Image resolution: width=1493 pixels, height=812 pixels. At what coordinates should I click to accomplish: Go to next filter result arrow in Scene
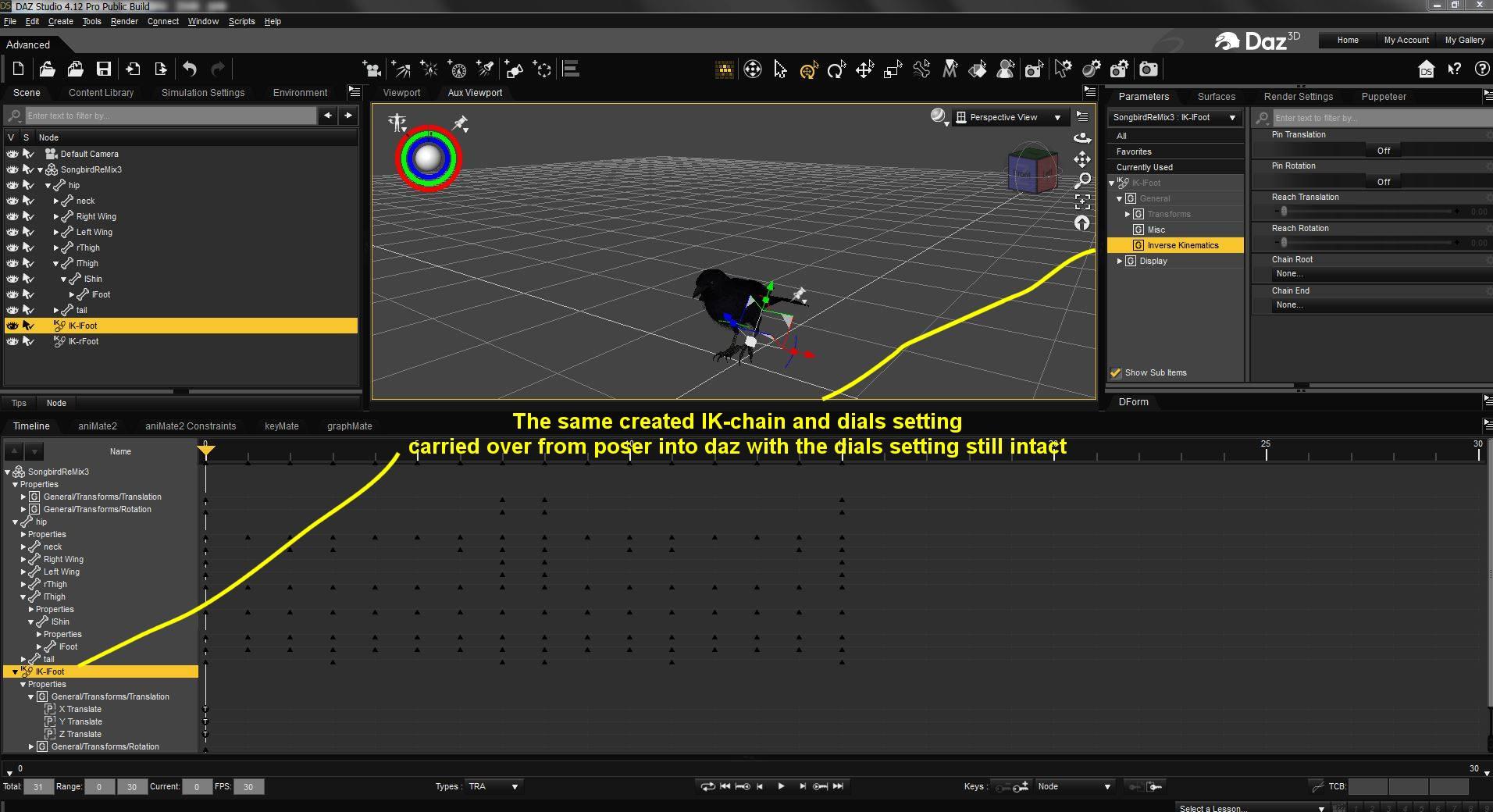pyautogui.click(x=348, y=116)
